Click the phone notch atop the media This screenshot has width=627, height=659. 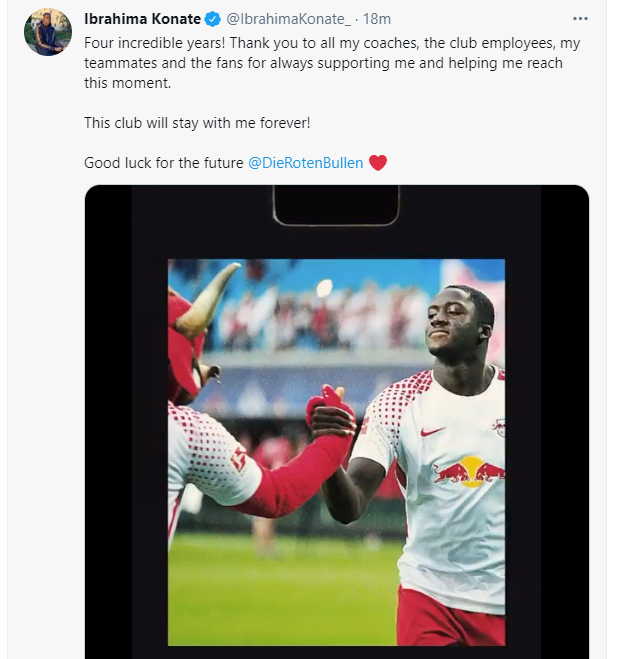pyautogui.click(x=336, y=205)
